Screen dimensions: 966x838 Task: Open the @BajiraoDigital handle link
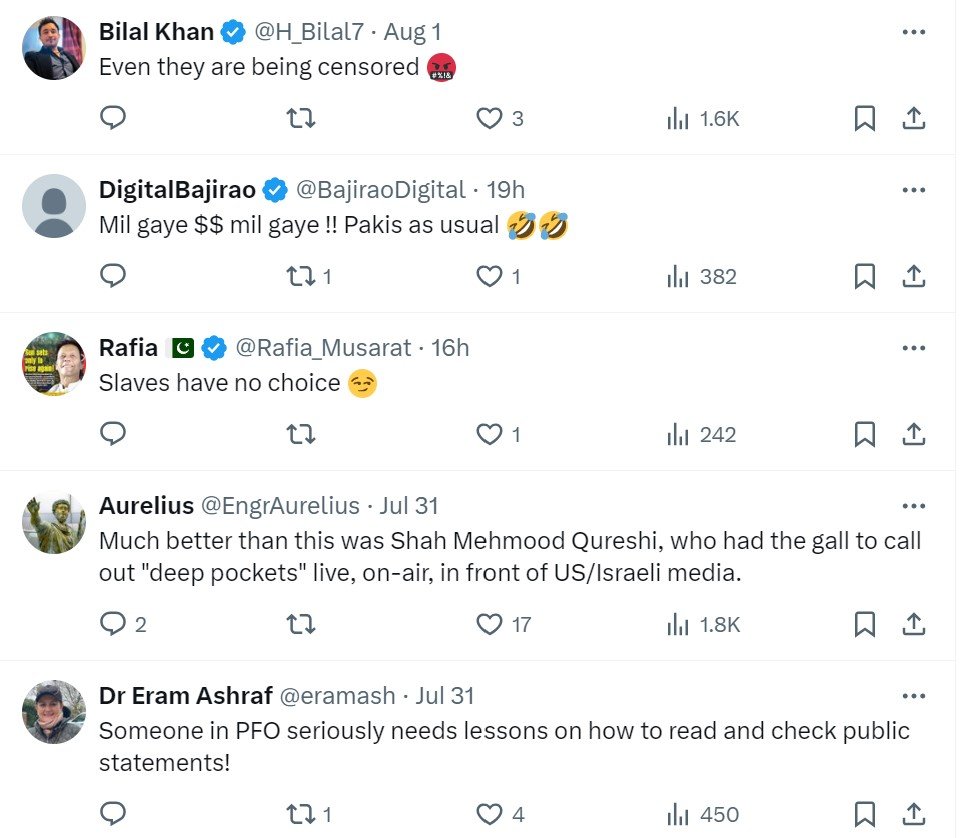(382, 190)
